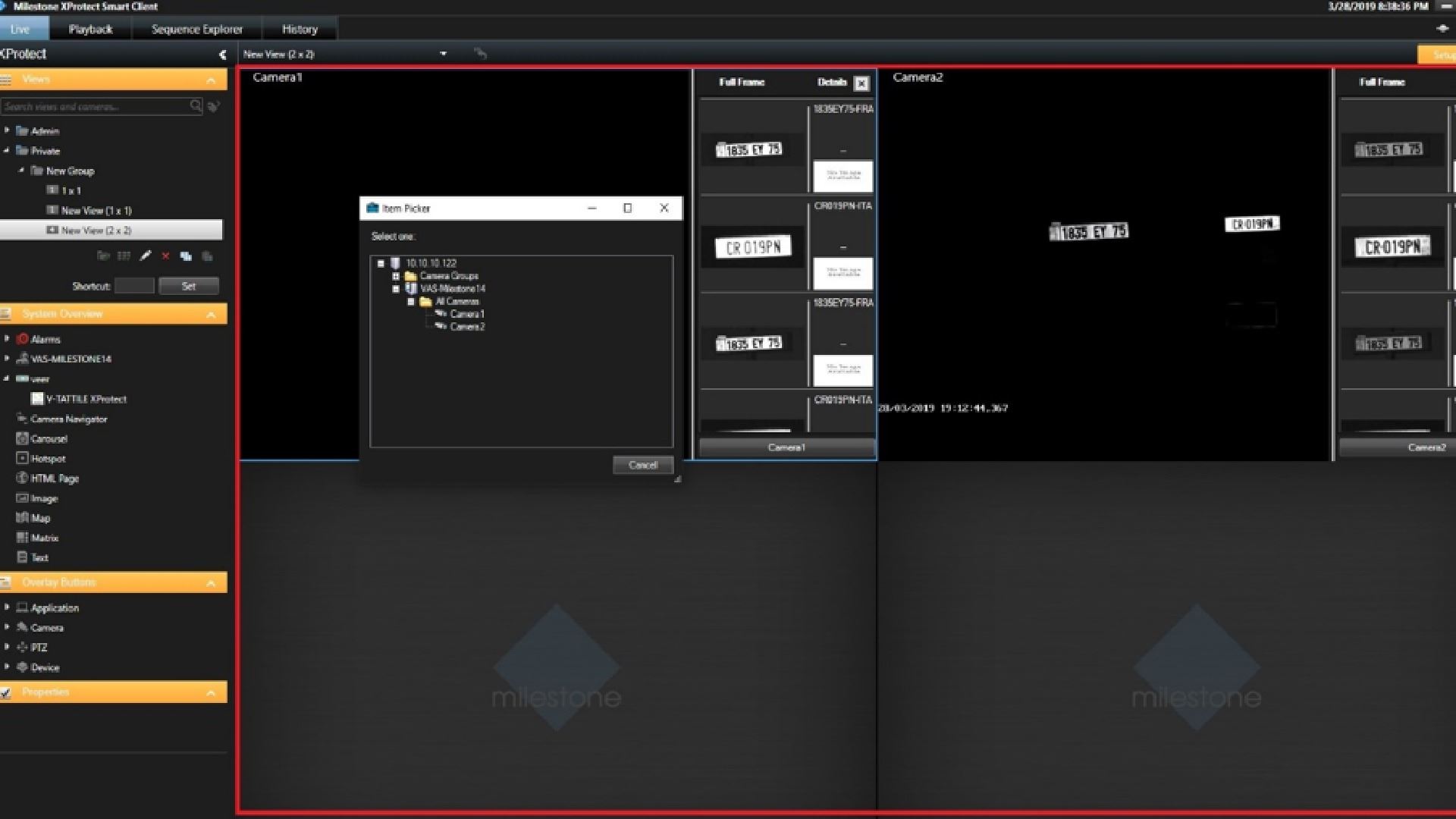This screenshot has width=1456, height=819.
Task: Click the paste view icon
Action: point(207,256)
